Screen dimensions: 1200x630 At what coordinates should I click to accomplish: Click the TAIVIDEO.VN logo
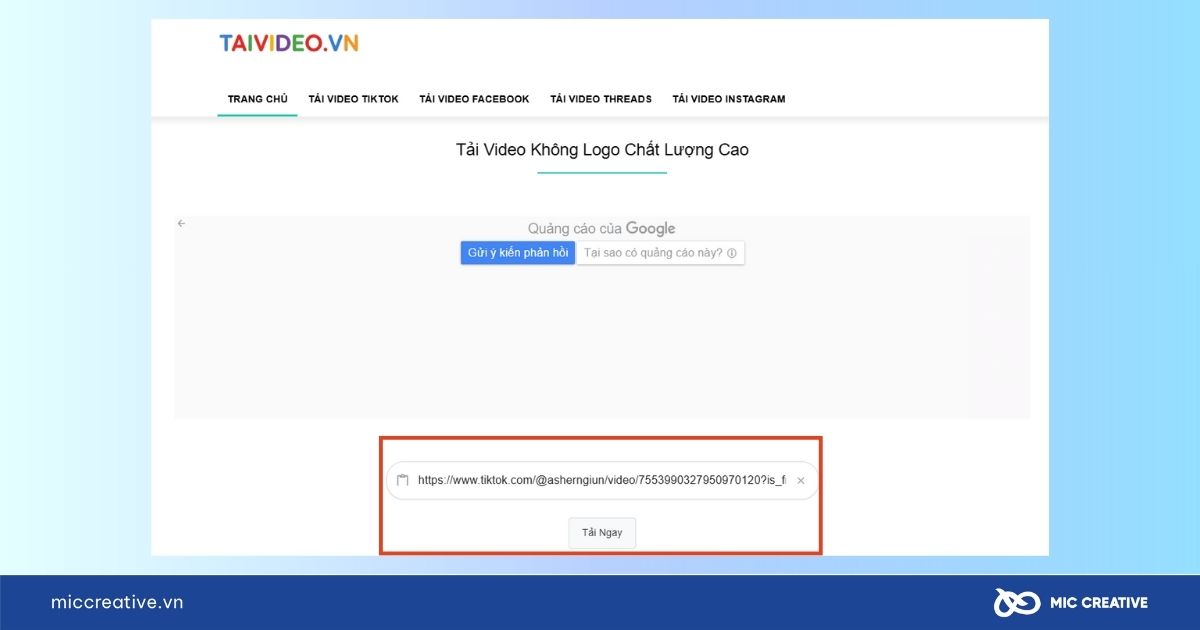pos(288,43)
